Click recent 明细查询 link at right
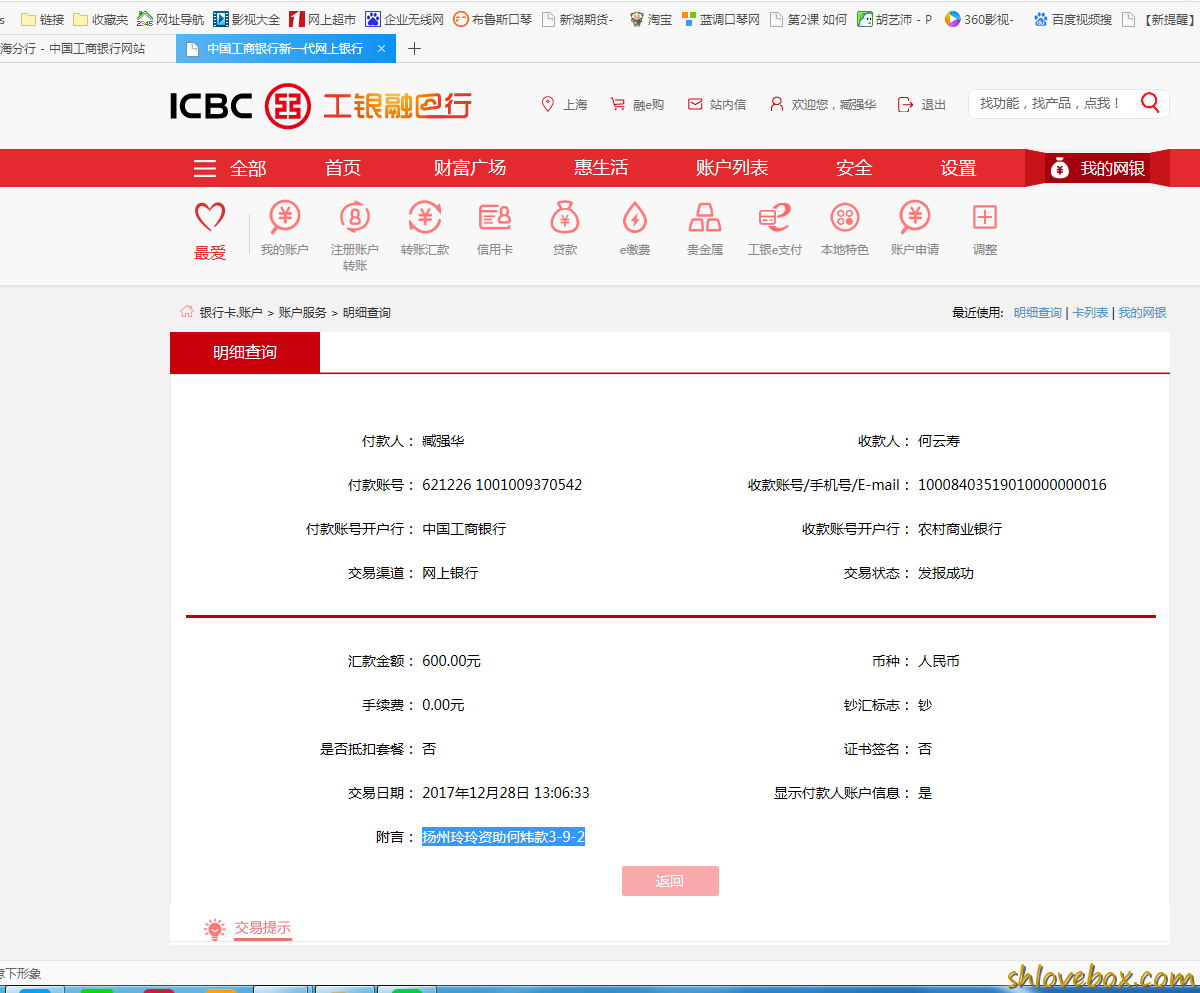 tap(1038, 313)
